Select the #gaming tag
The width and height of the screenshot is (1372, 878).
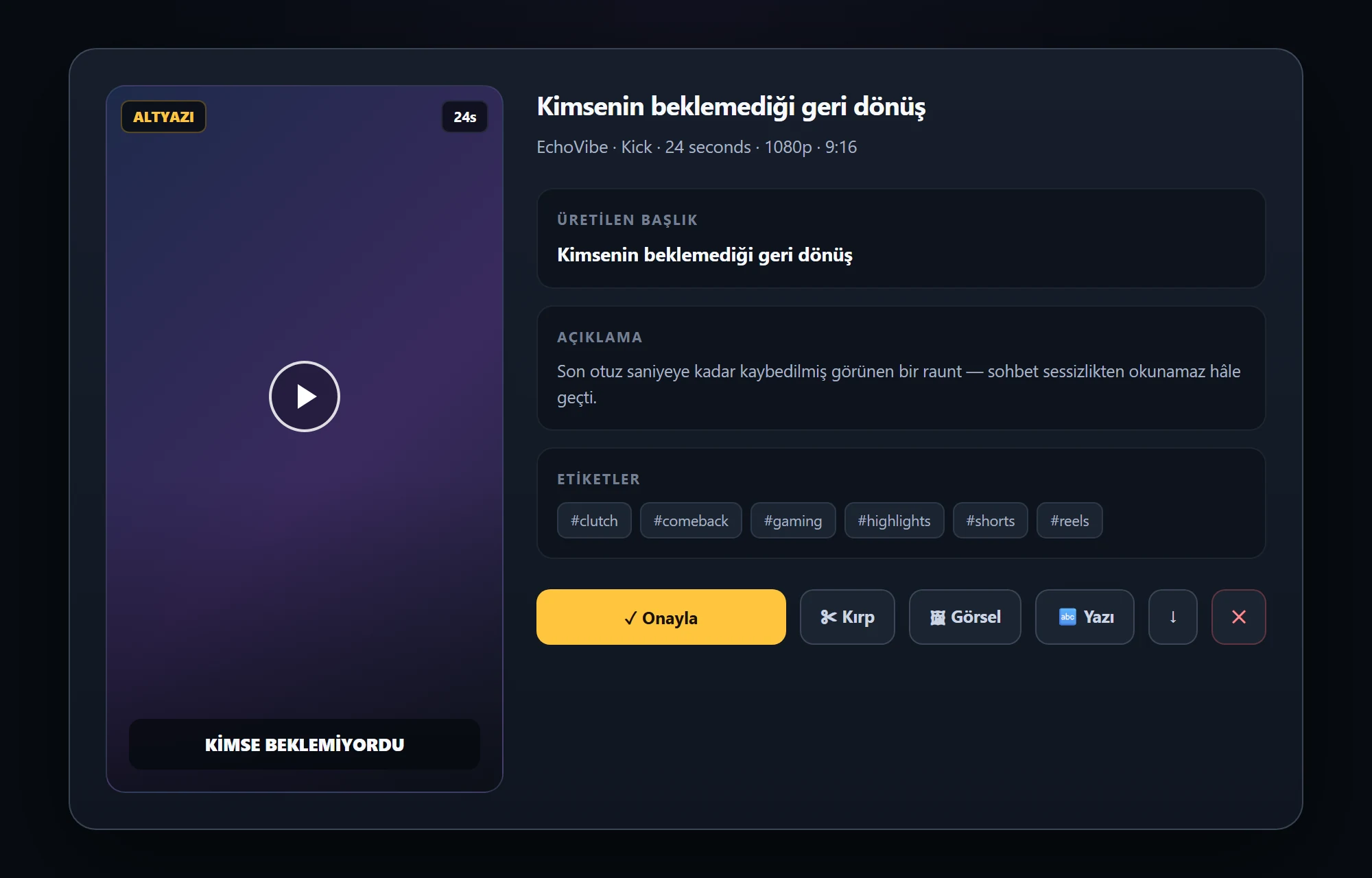793,521
